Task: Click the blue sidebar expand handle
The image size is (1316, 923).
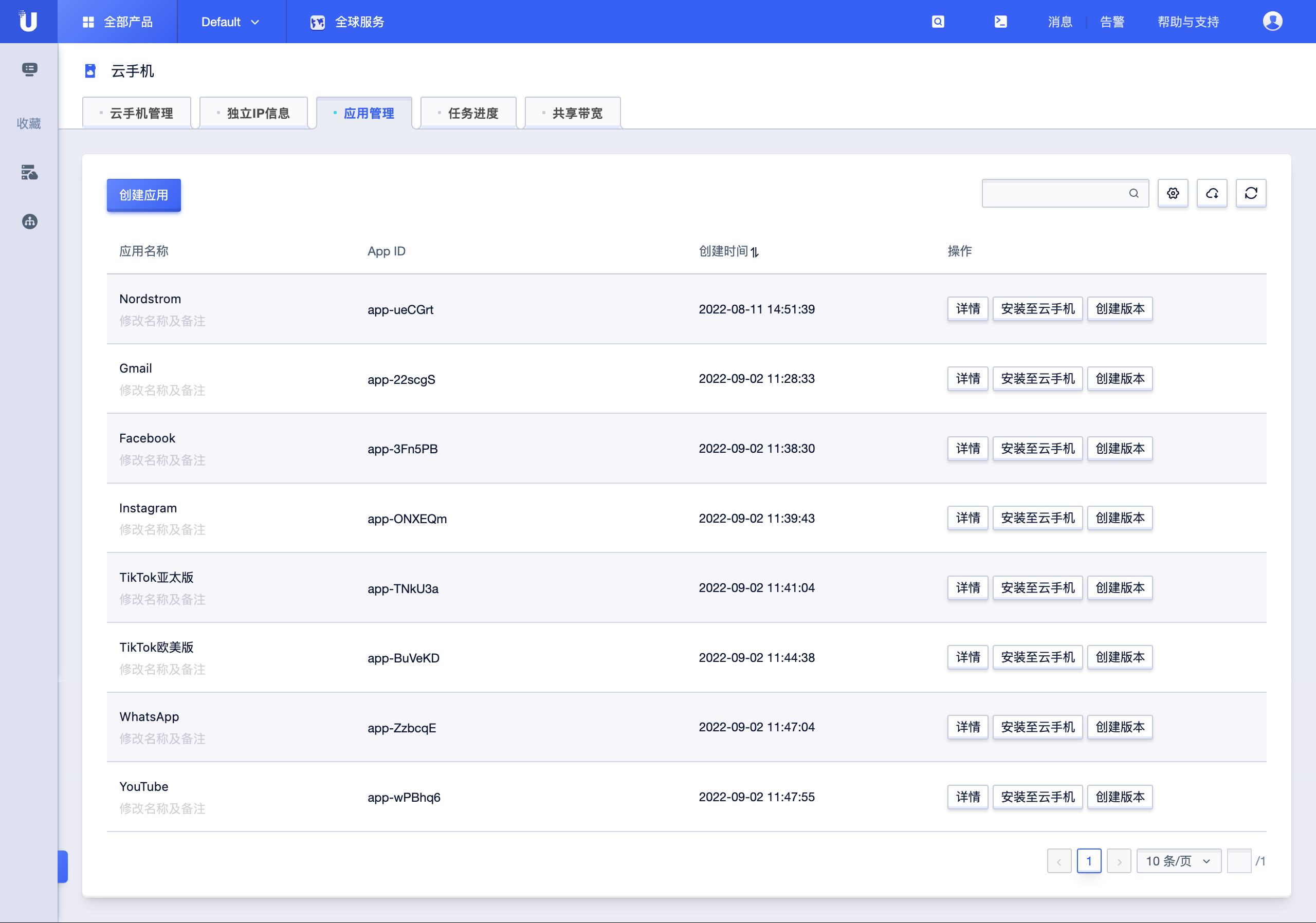Action: coord(63,867)
